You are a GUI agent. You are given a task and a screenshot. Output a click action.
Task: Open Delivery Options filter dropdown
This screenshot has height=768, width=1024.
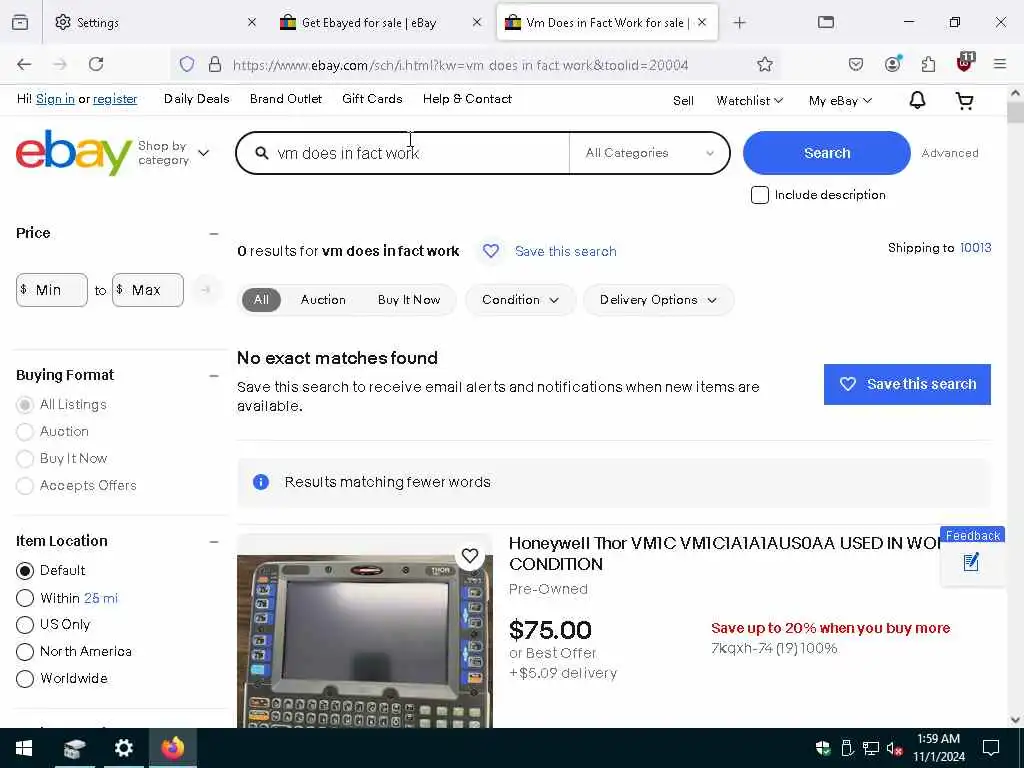658,300
